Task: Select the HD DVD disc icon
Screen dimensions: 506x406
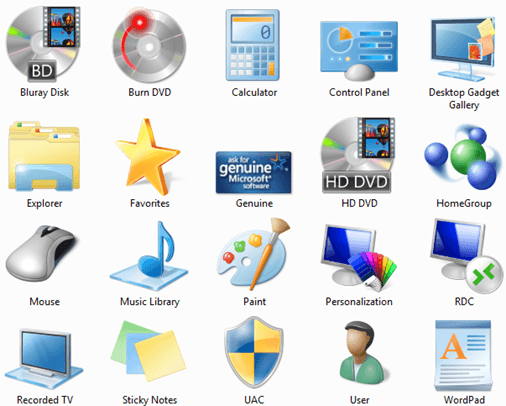Action: tap(358, 155)
